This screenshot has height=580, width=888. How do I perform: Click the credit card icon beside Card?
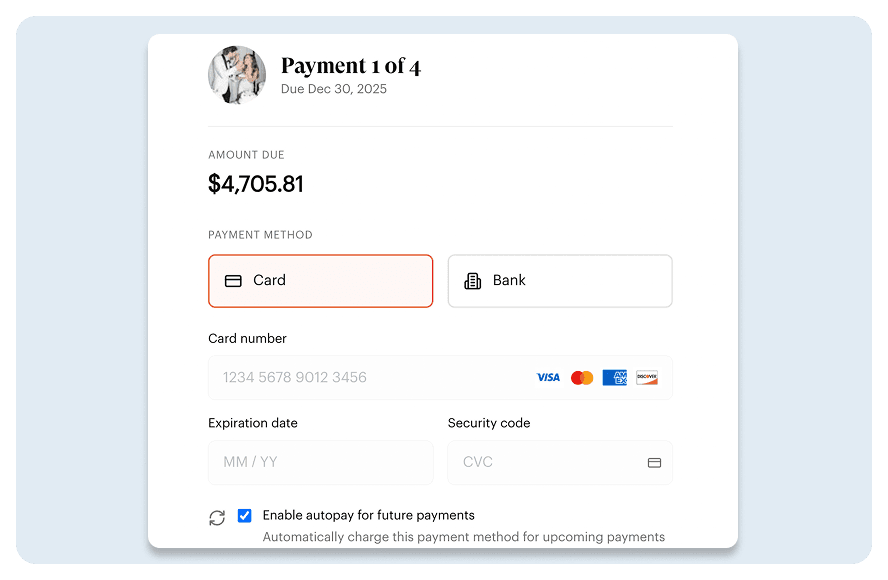point(232,280)
